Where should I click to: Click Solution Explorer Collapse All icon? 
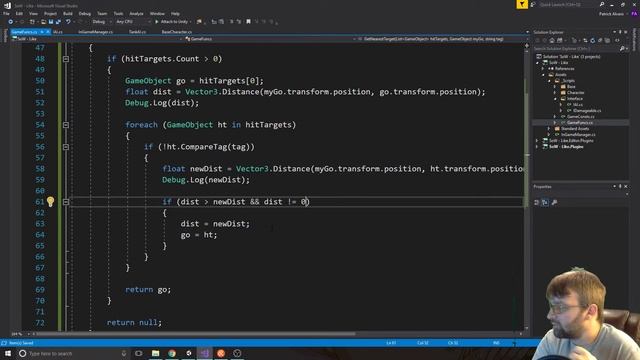600,40
